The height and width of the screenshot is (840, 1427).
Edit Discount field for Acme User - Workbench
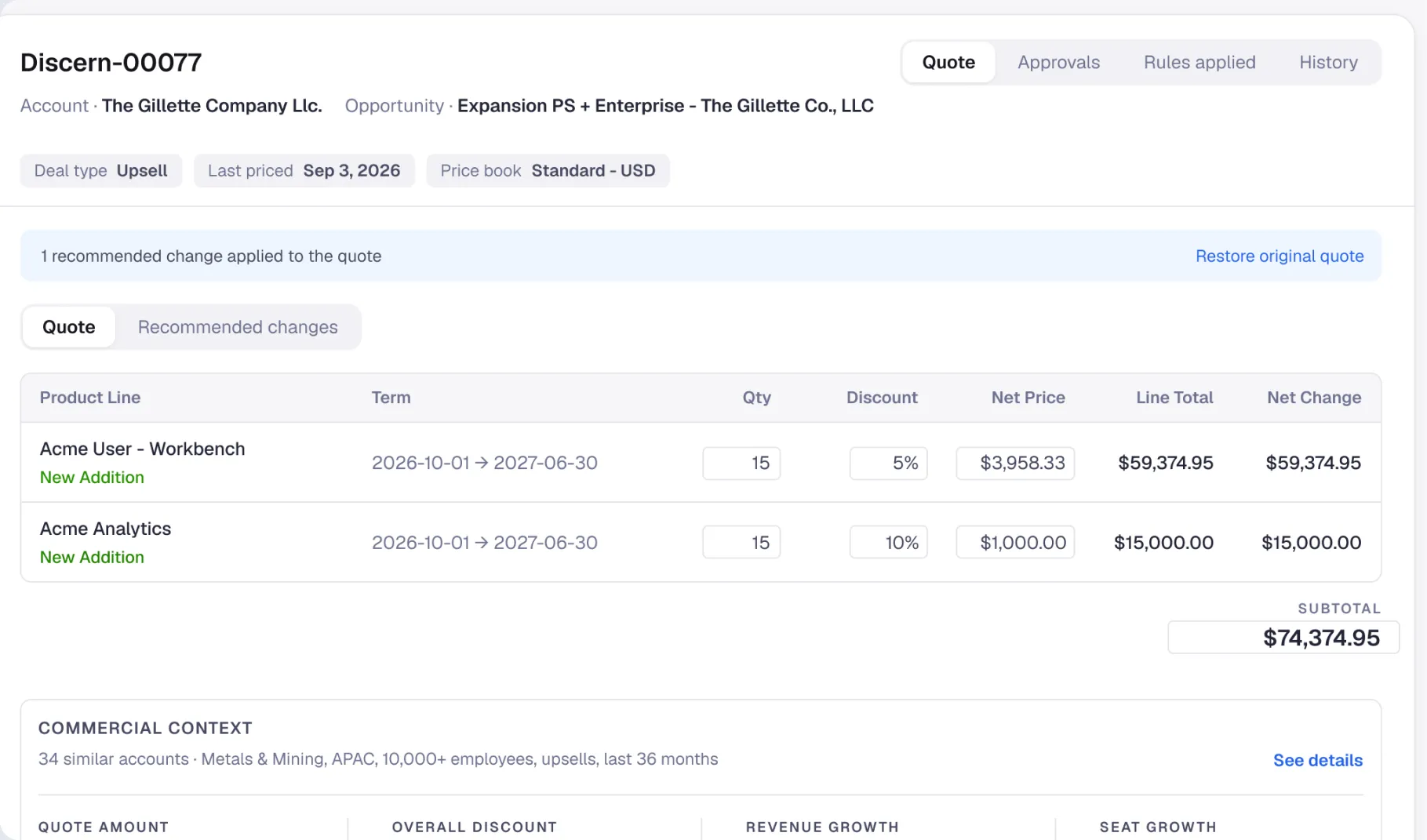[x=888, y=463]
